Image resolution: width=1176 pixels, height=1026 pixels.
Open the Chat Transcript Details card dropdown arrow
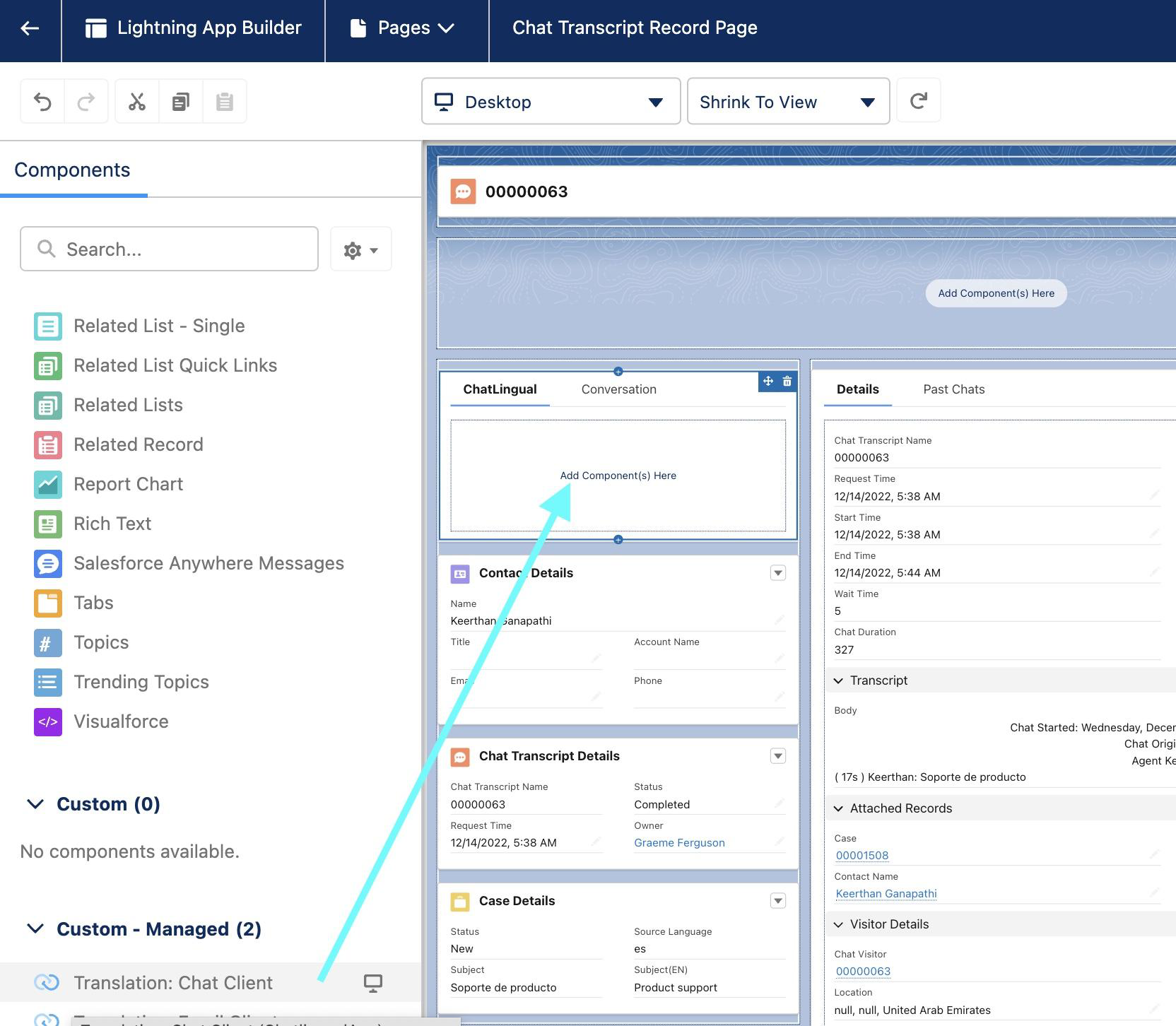point(778,756)
